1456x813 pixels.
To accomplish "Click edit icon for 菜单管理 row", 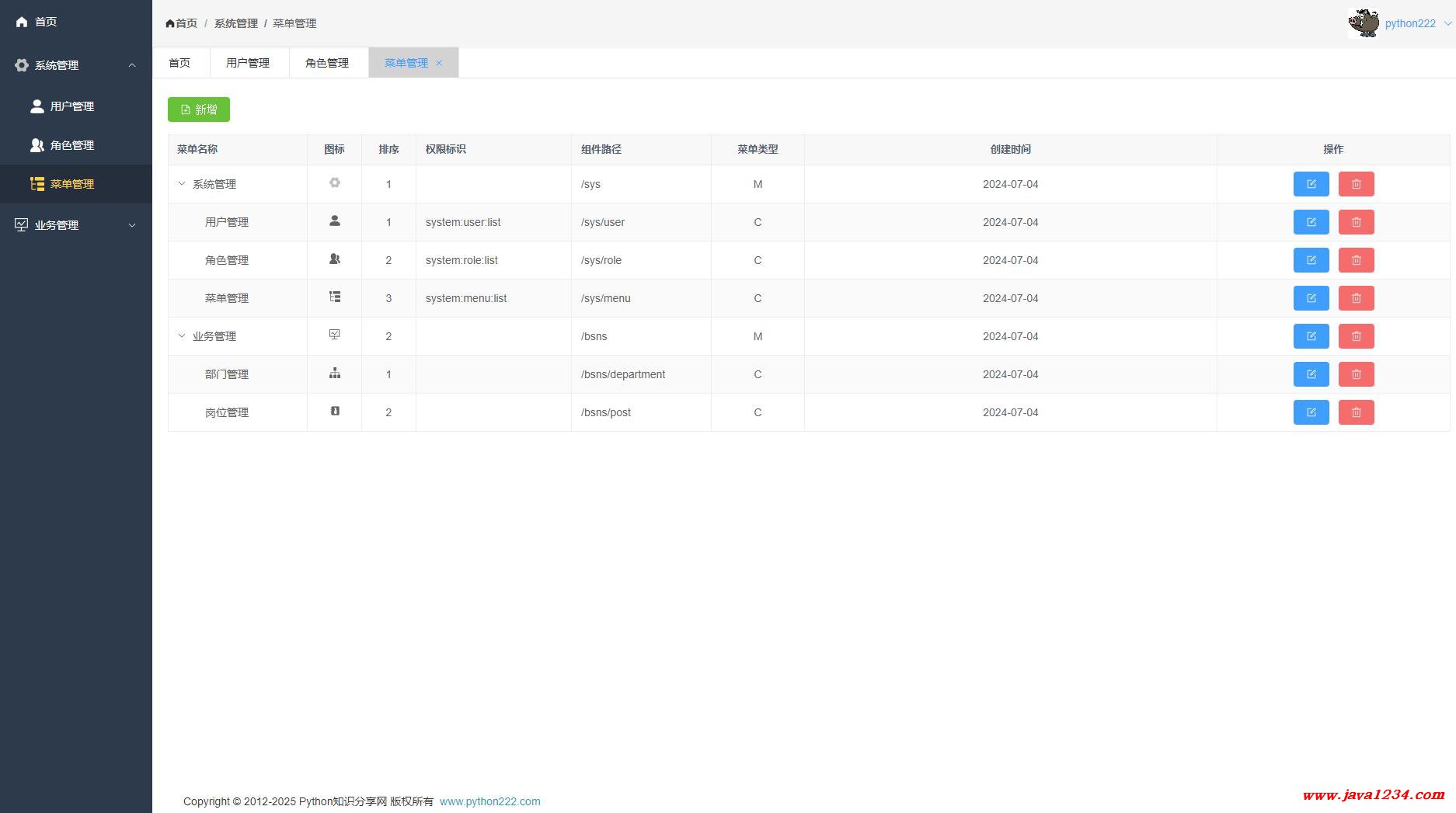I will click(1311, 298).
